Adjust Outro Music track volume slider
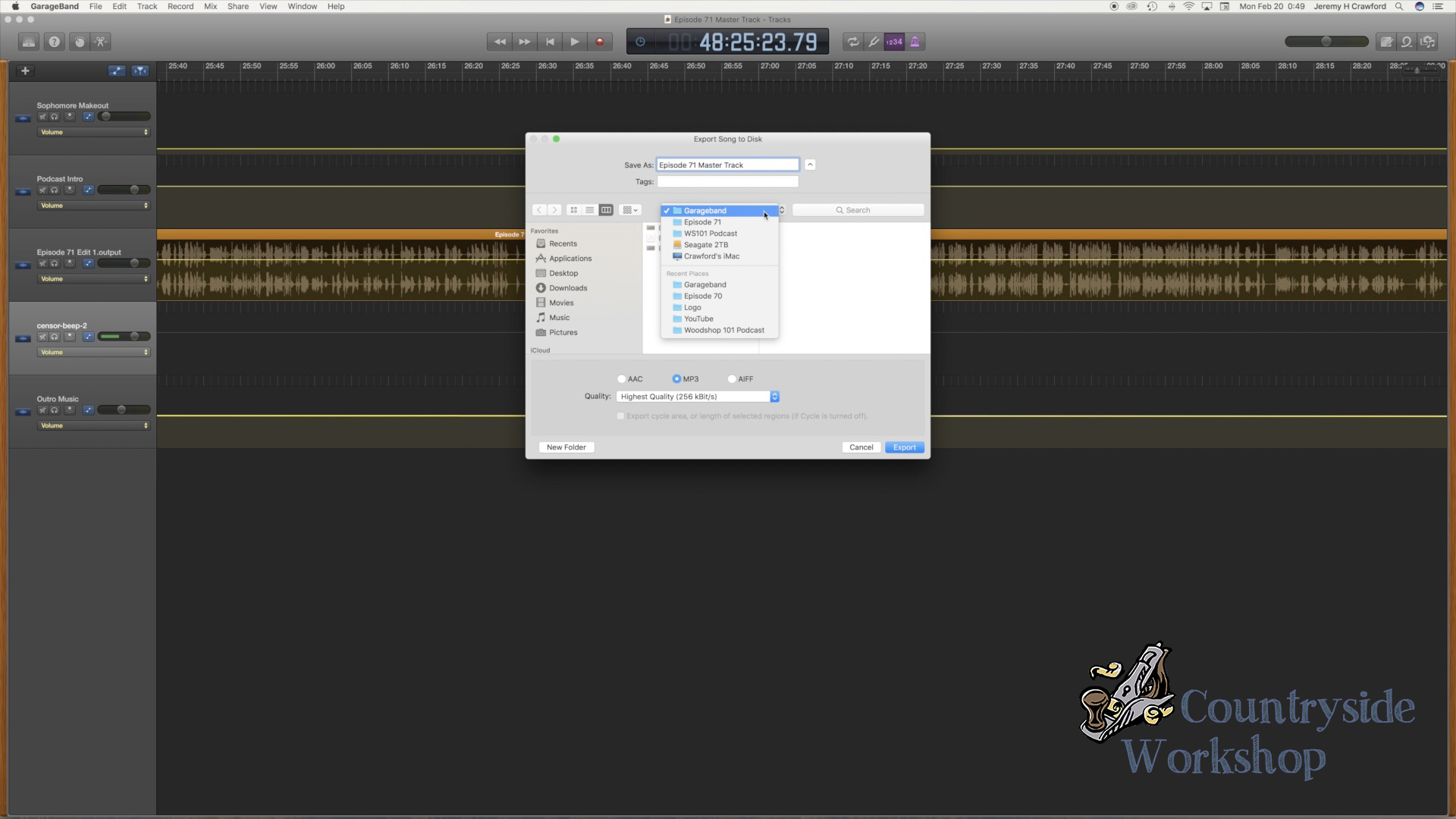This screenshot has width=1456, height=819. click(124, 410)
